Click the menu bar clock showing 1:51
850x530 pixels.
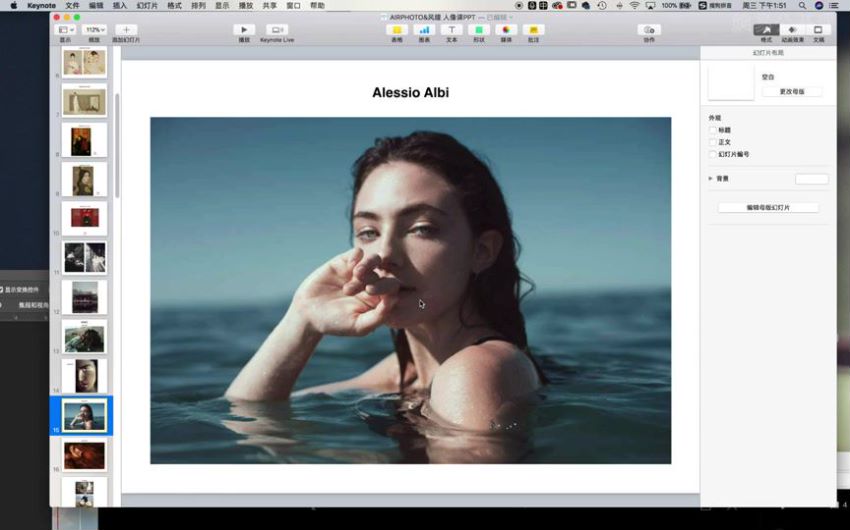[764, 5]
